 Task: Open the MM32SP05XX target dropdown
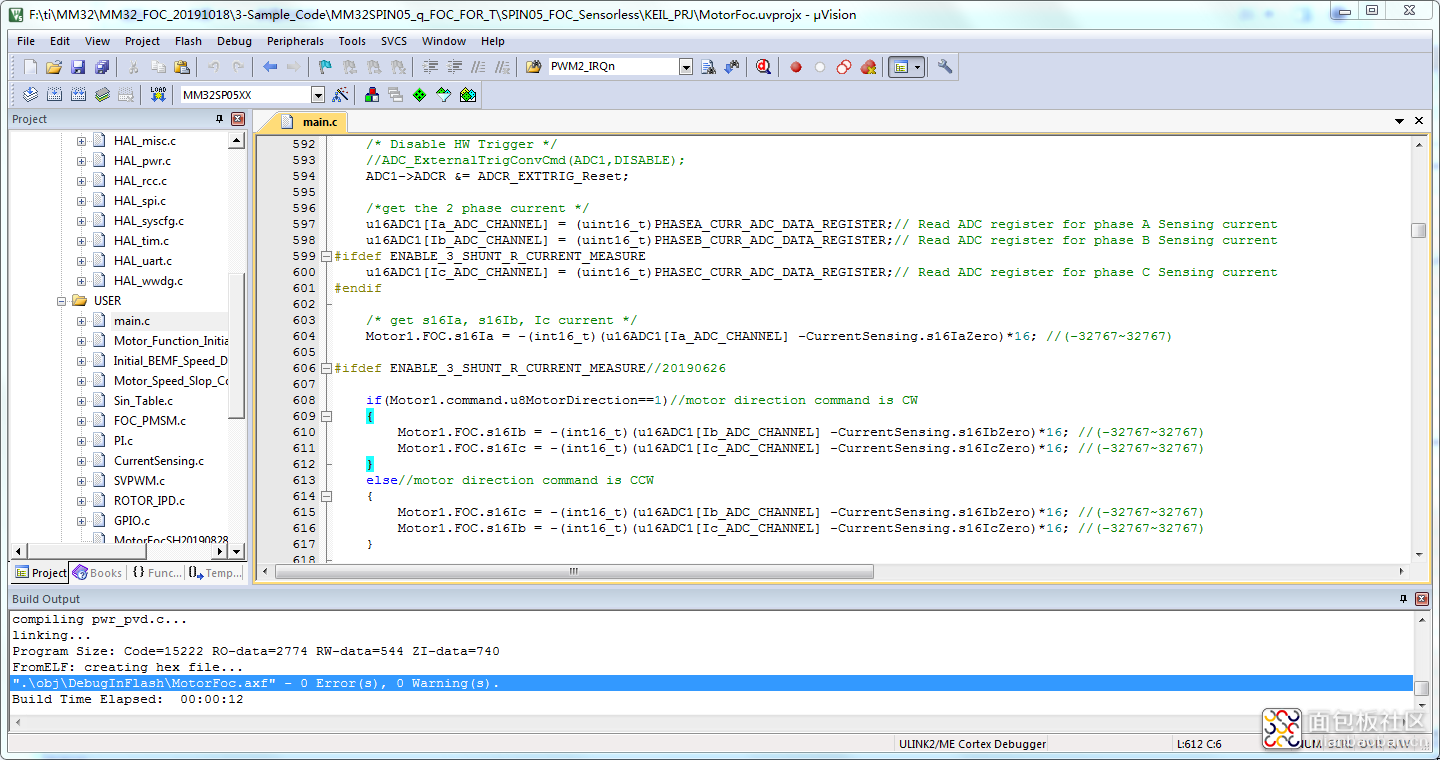coord(318,95)
